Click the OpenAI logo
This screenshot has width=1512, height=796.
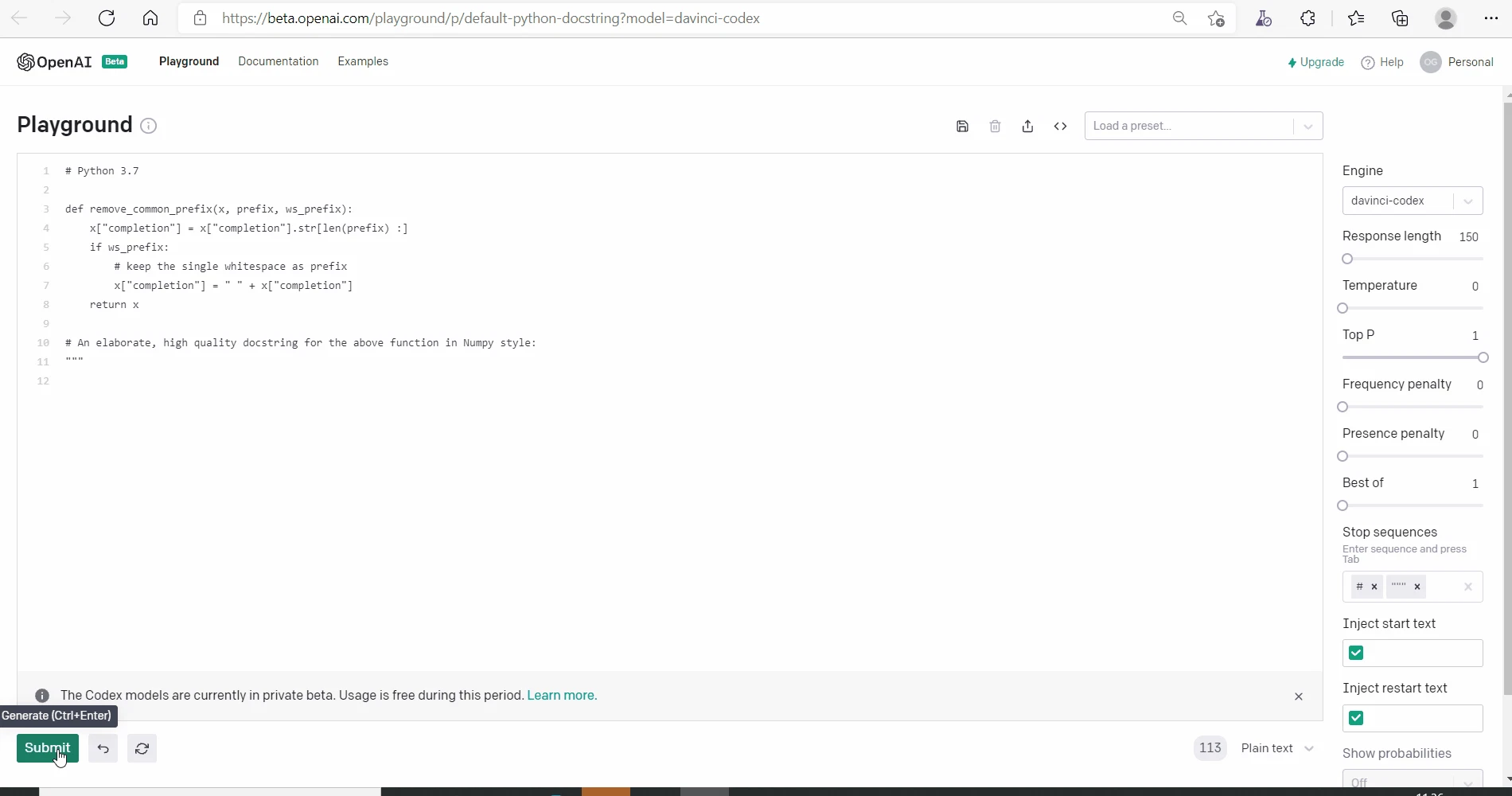pos(54,62)
